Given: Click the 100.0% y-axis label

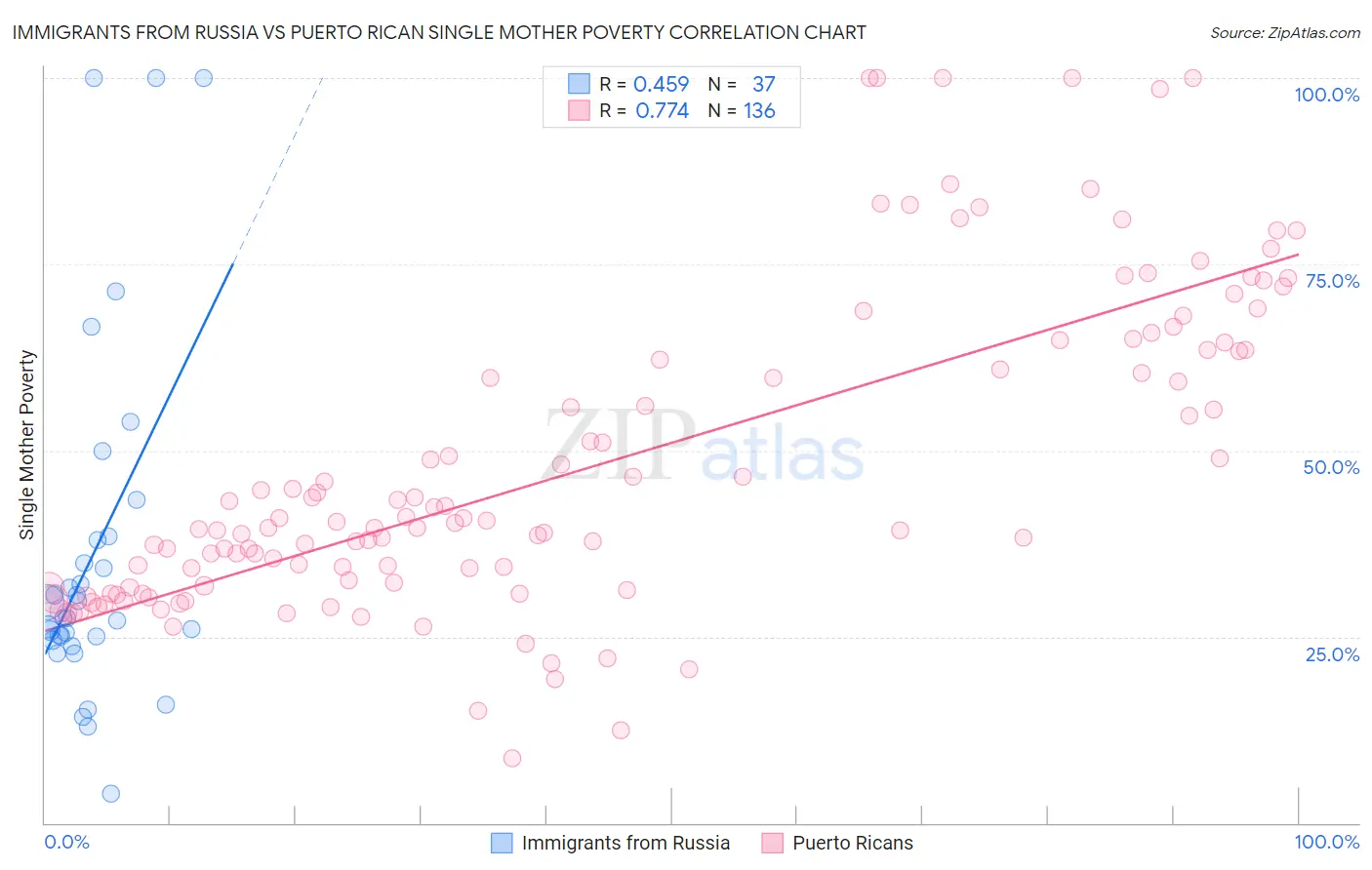Looking at the screenshot, I should click(x=1327, y=95).
